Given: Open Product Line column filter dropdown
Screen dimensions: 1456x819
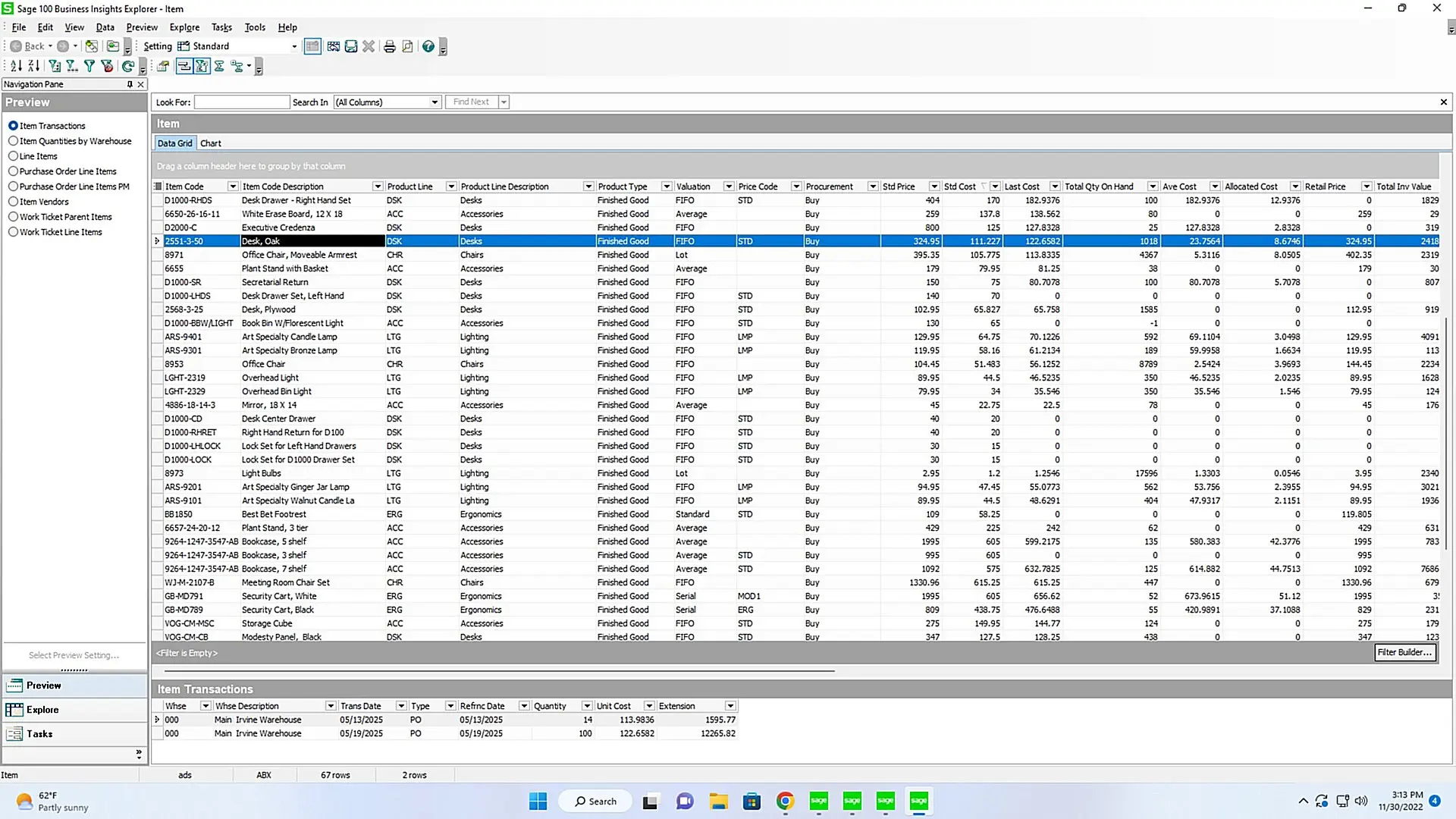Looking at the screenshot, I should 451,187.
